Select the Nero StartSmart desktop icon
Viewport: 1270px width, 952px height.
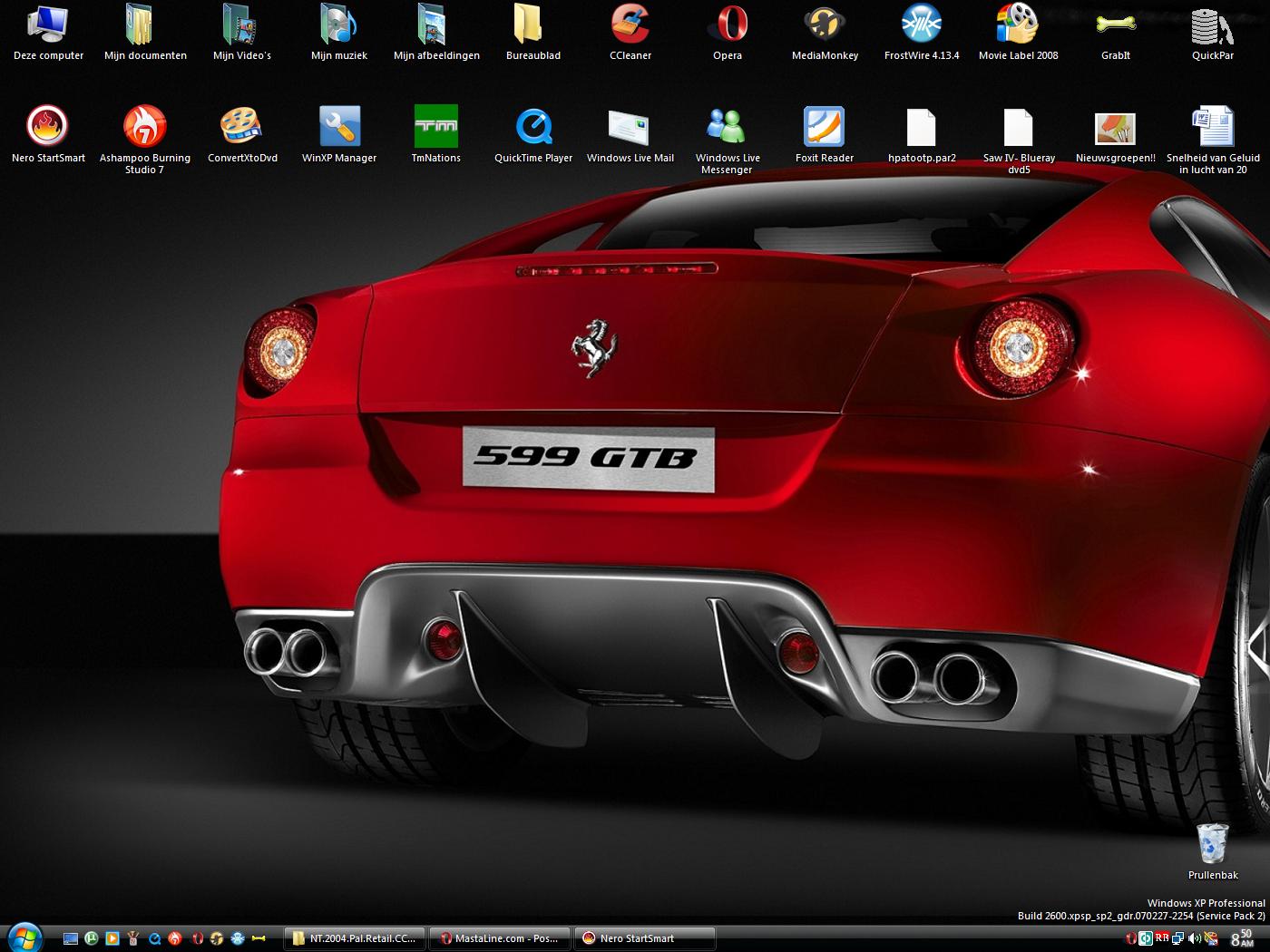pyautogui.click(x=48, y=135)
